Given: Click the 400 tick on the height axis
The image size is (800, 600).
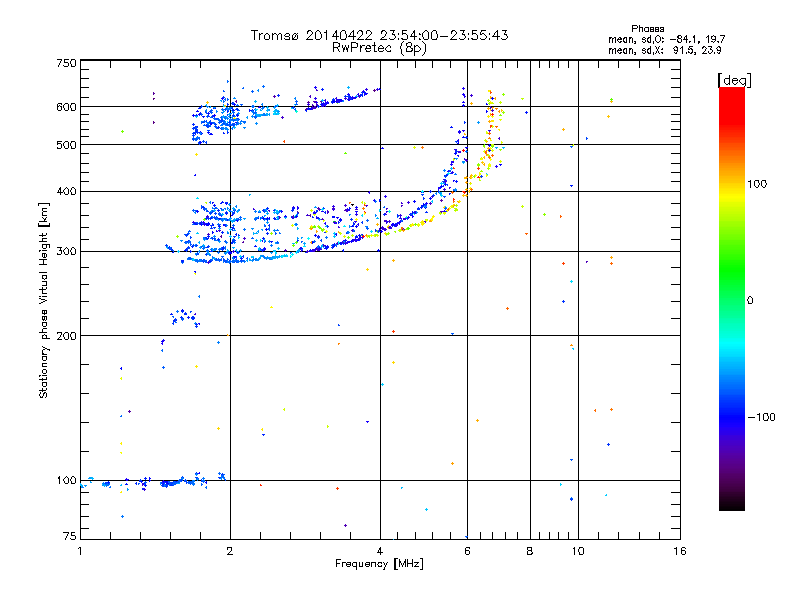Looking at the screenshot, I should pyautogui.click(x=66, y=192).
